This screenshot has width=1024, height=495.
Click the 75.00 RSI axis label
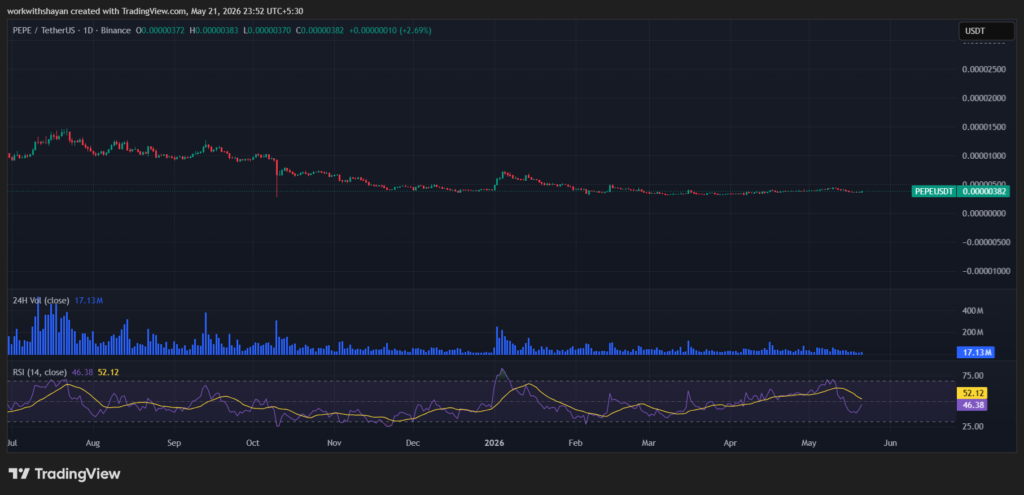coord(973,375)
